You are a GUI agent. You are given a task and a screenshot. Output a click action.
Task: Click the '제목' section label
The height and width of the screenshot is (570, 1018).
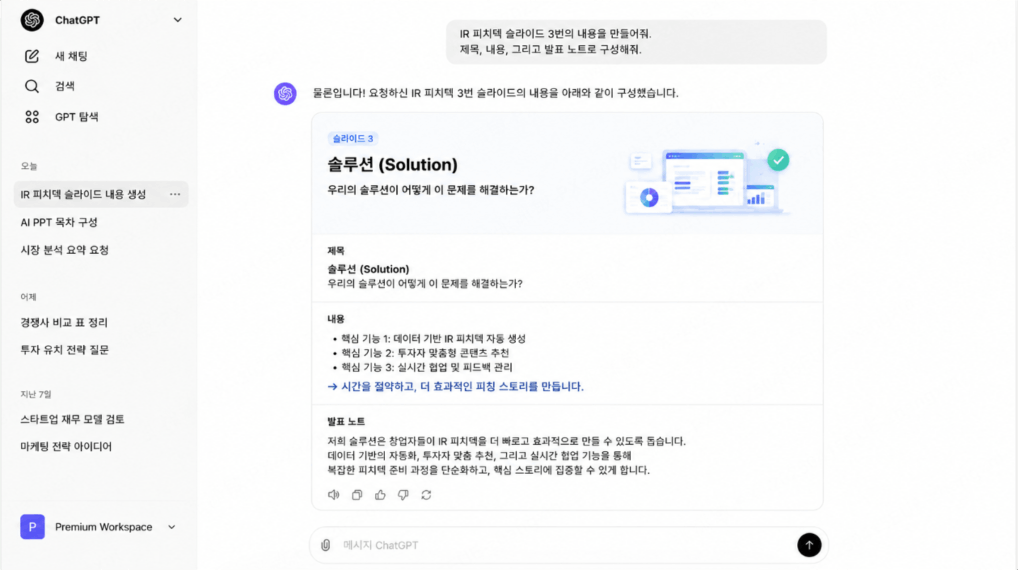click(x=336, y=251)
